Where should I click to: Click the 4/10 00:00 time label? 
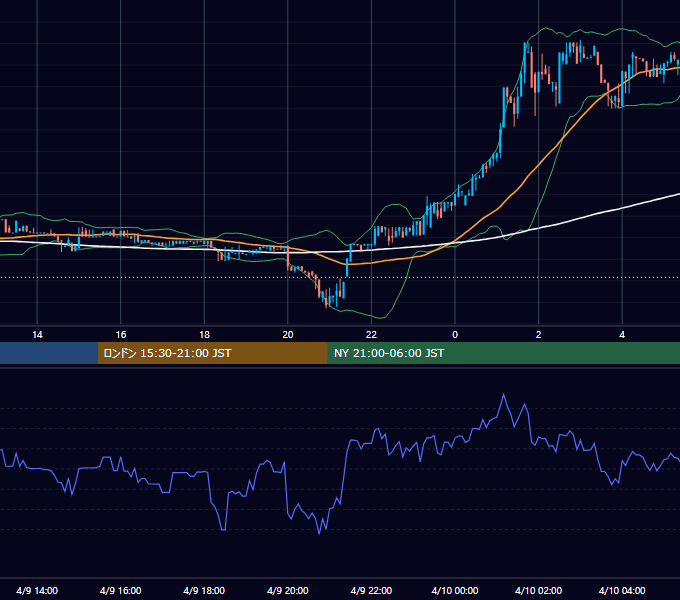455,590
